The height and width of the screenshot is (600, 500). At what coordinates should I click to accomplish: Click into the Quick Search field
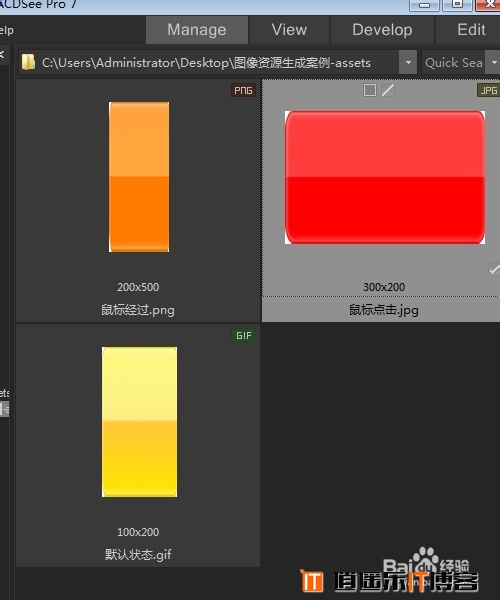pyautogui.click(x=454, y=62)
